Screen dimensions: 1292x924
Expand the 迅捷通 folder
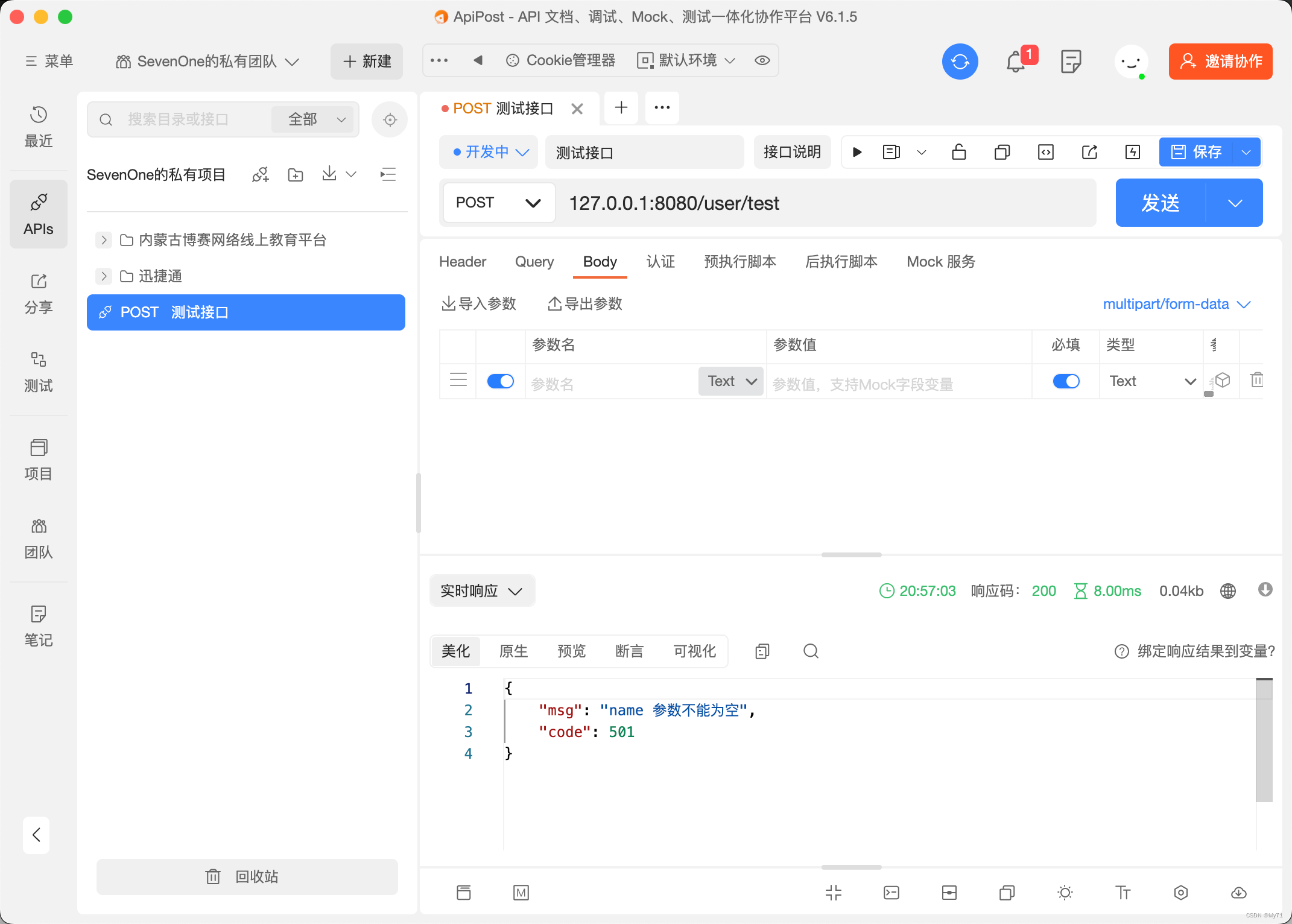click(104, 276)
